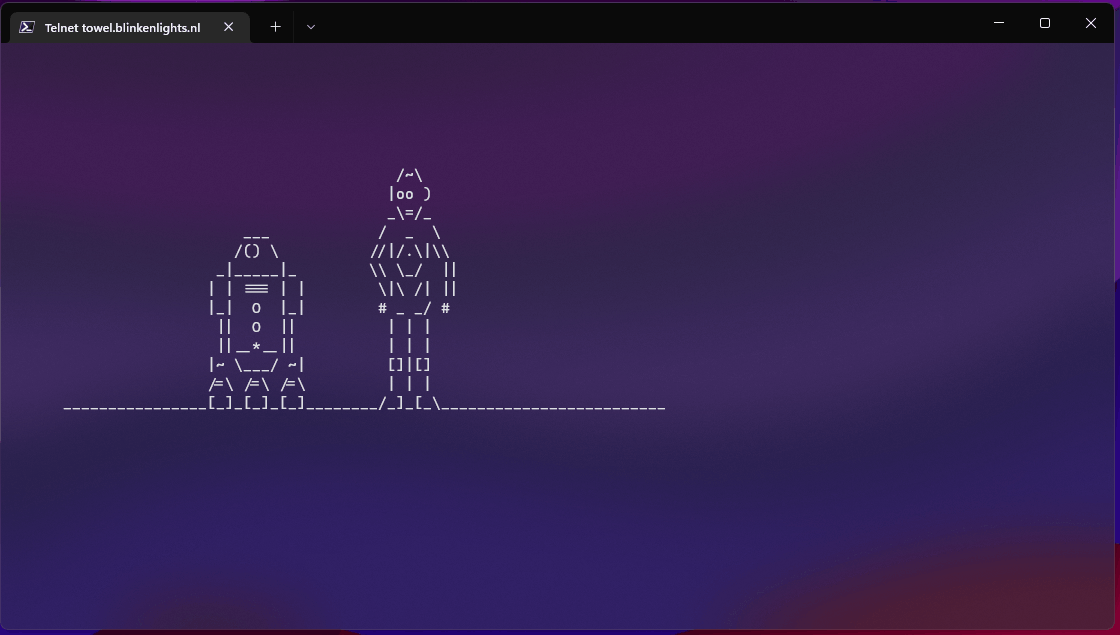Select the Telnet towel.blinkenlights.nl tab
Image resolution: width=1120 pixels, height=635 pixels.
[x=129, y=27]
